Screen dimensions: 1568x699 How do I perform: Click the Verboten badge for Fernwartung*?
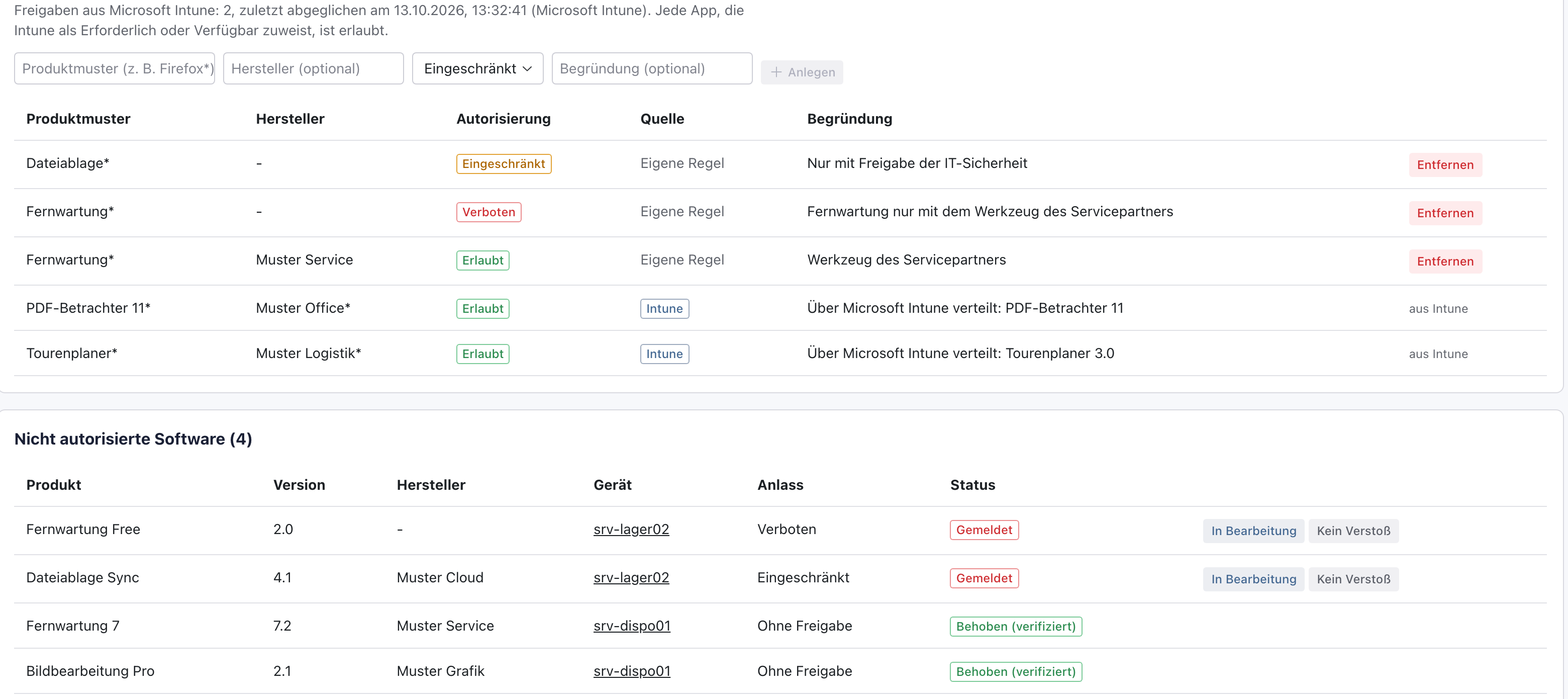[488, 212]
